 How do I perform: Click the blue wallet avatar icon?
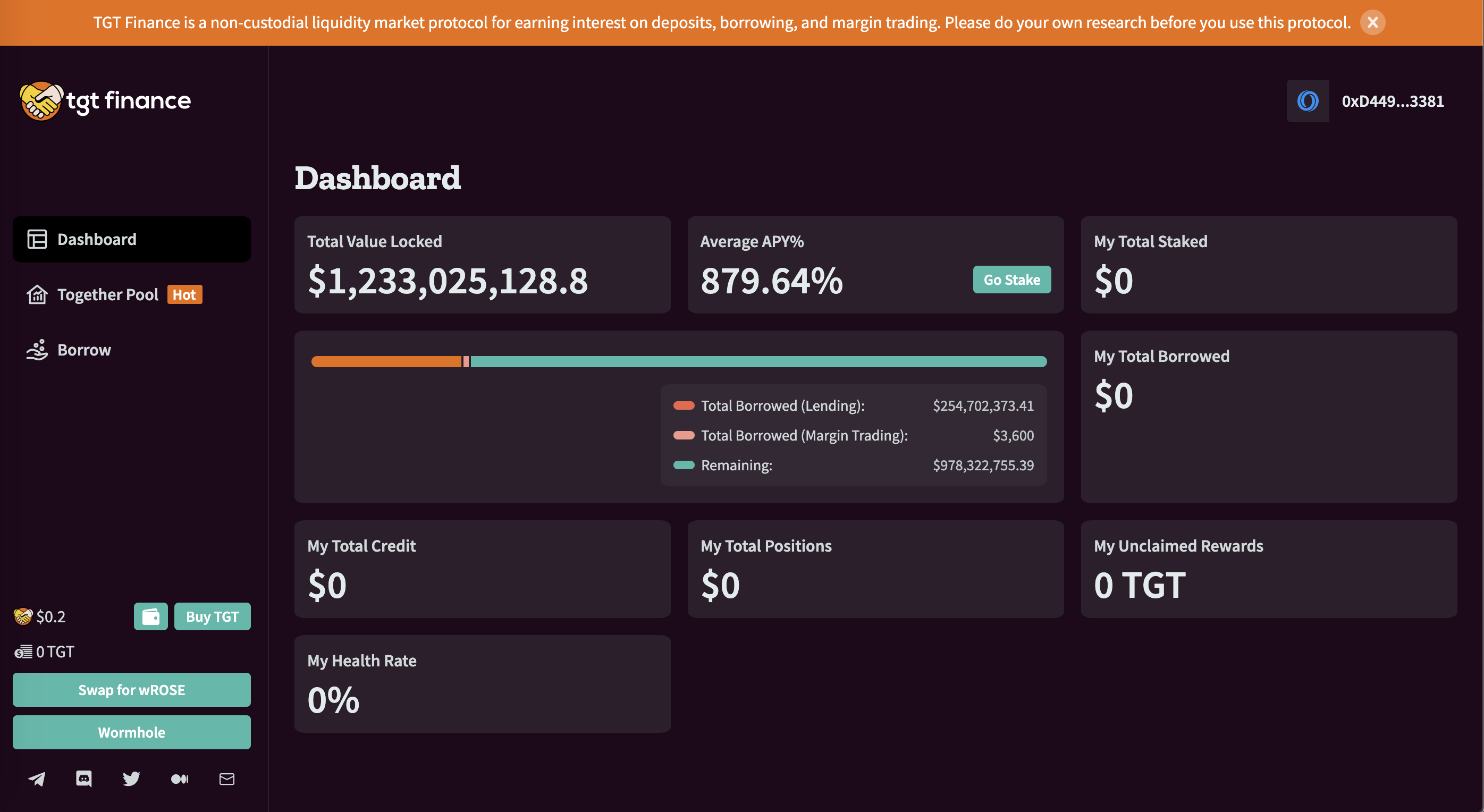click(x=1308, y=101)
